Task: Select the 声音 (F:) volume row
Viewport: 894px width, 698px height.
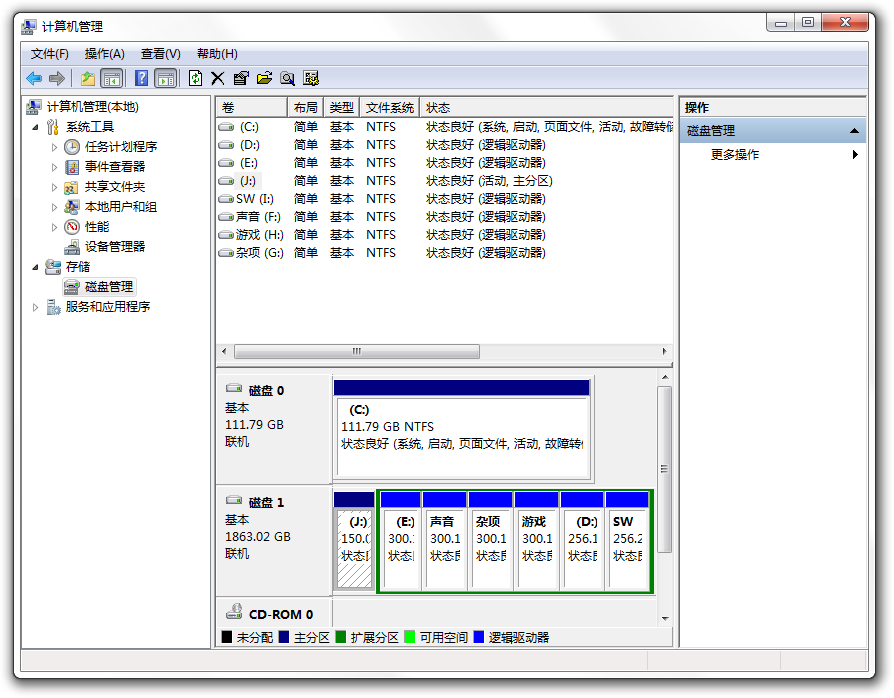Action: (x=258, y=217)
